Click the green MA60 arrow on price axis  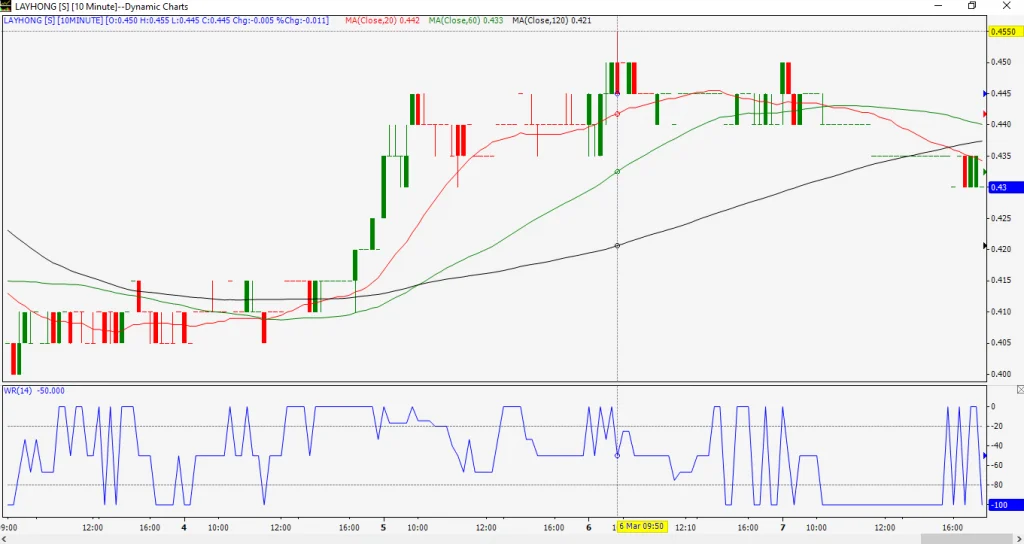985,172
